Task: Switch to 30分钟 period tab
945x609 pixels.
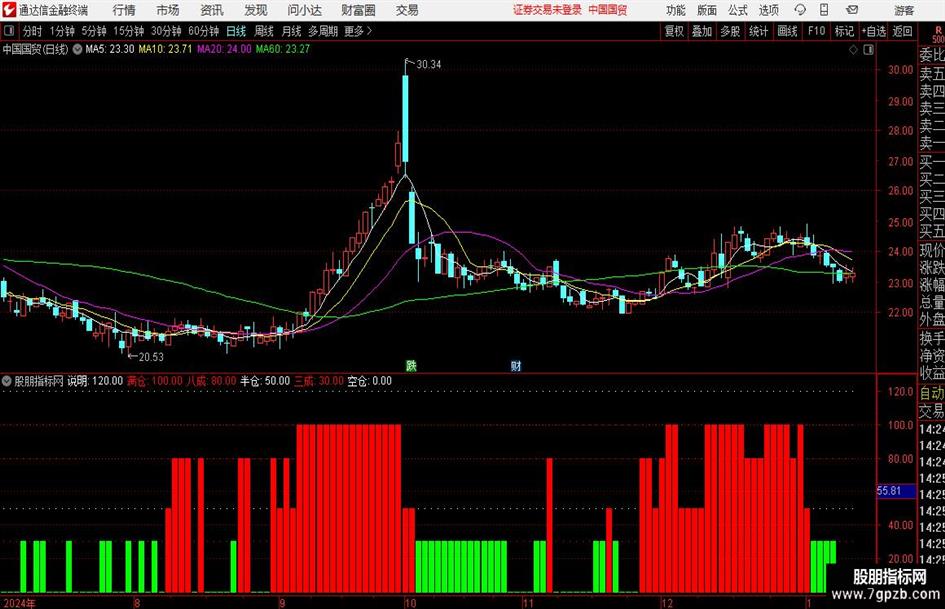Action: [166, 31]
